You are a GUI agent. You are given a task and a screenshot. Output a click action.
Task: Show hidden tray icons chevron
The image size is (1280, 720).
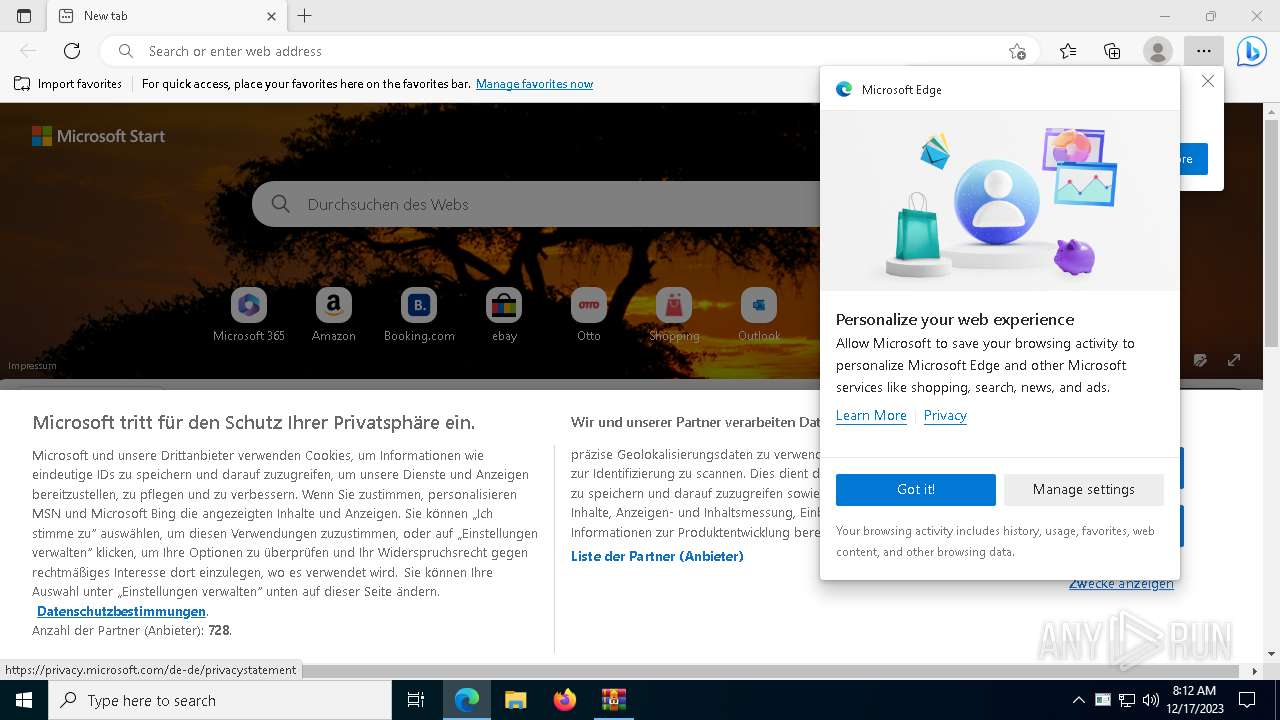coord(1078,700)
